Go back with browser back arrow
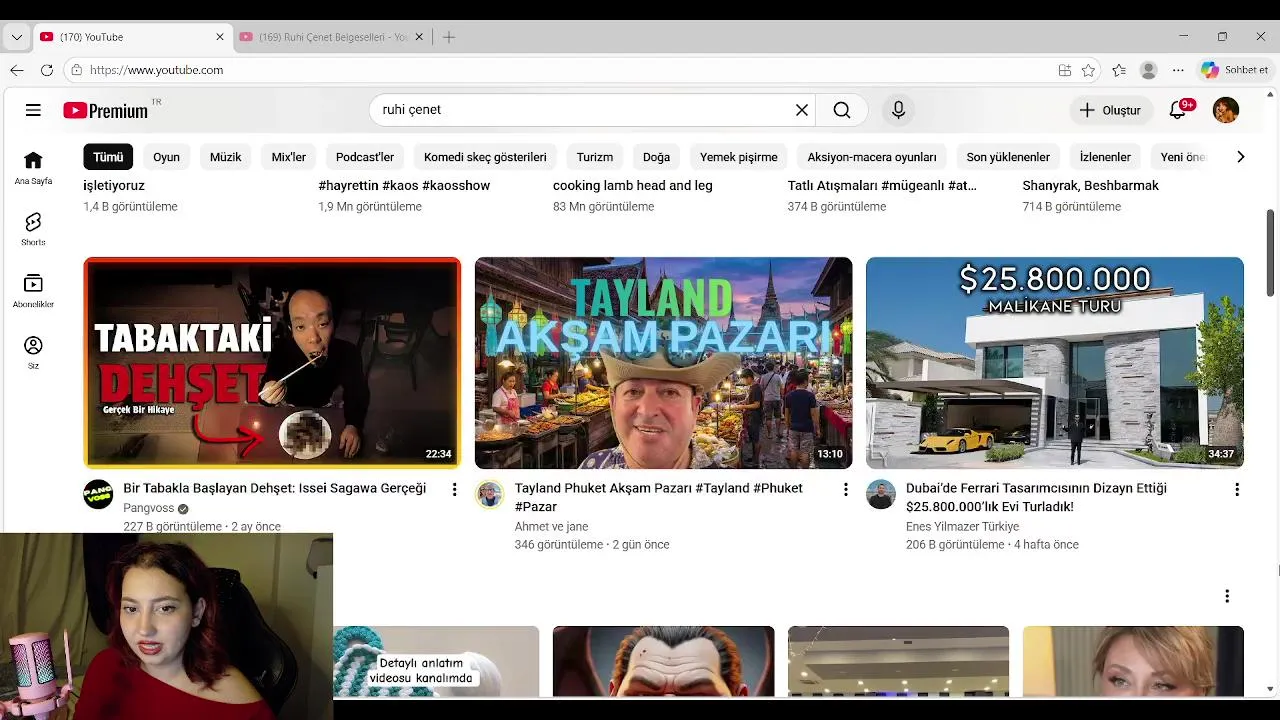 pos(17,70)
